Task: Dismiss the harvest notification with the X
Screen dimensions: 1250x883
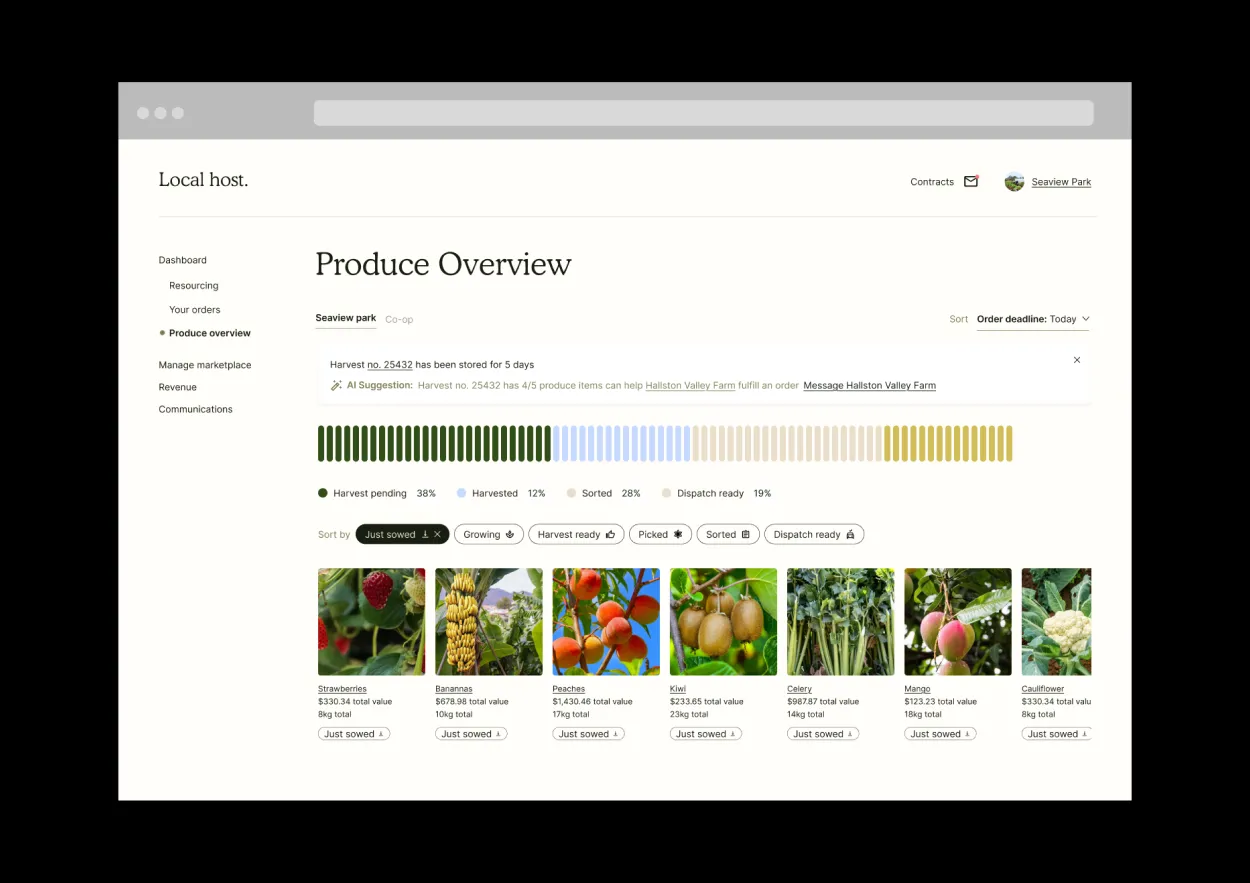Action: tap(1077, 360)
